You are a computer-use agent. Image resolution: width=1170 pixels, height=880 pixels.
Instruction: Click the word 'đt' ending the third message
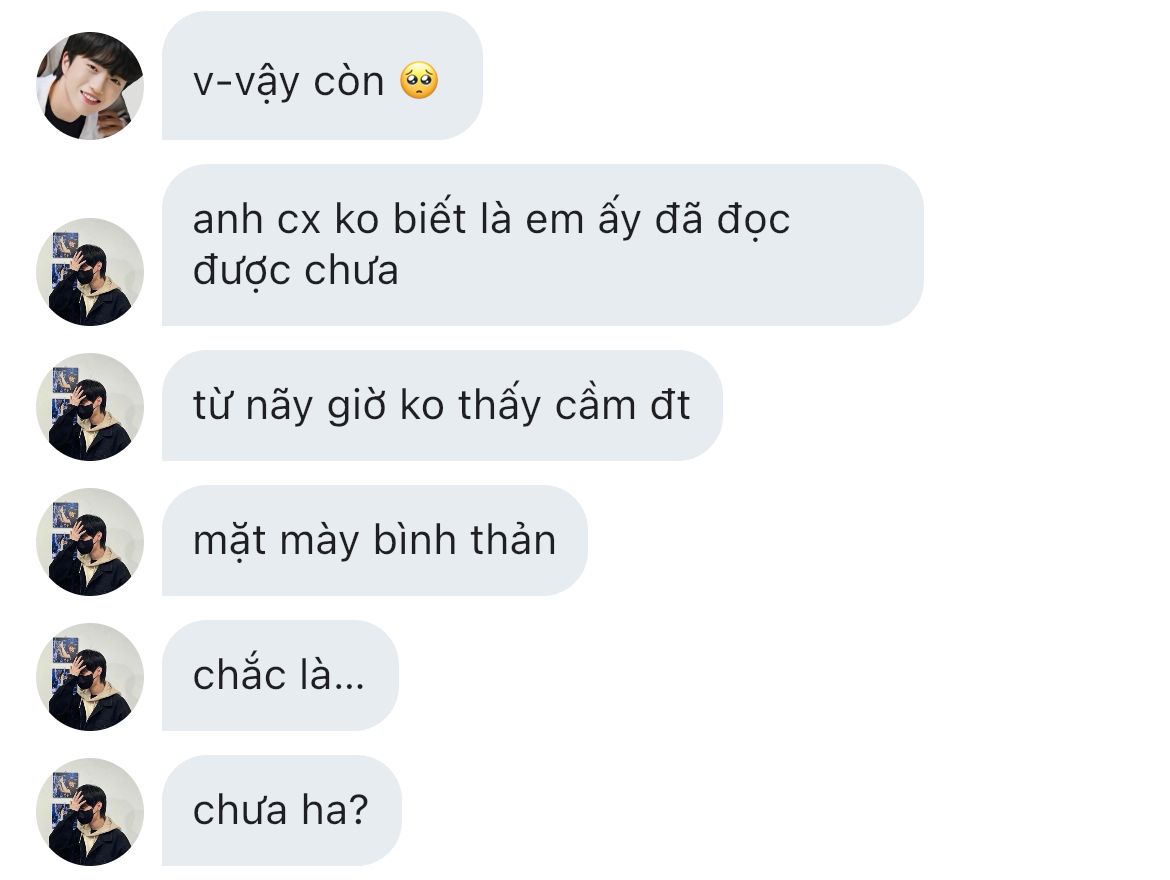(x=670, y=405)
